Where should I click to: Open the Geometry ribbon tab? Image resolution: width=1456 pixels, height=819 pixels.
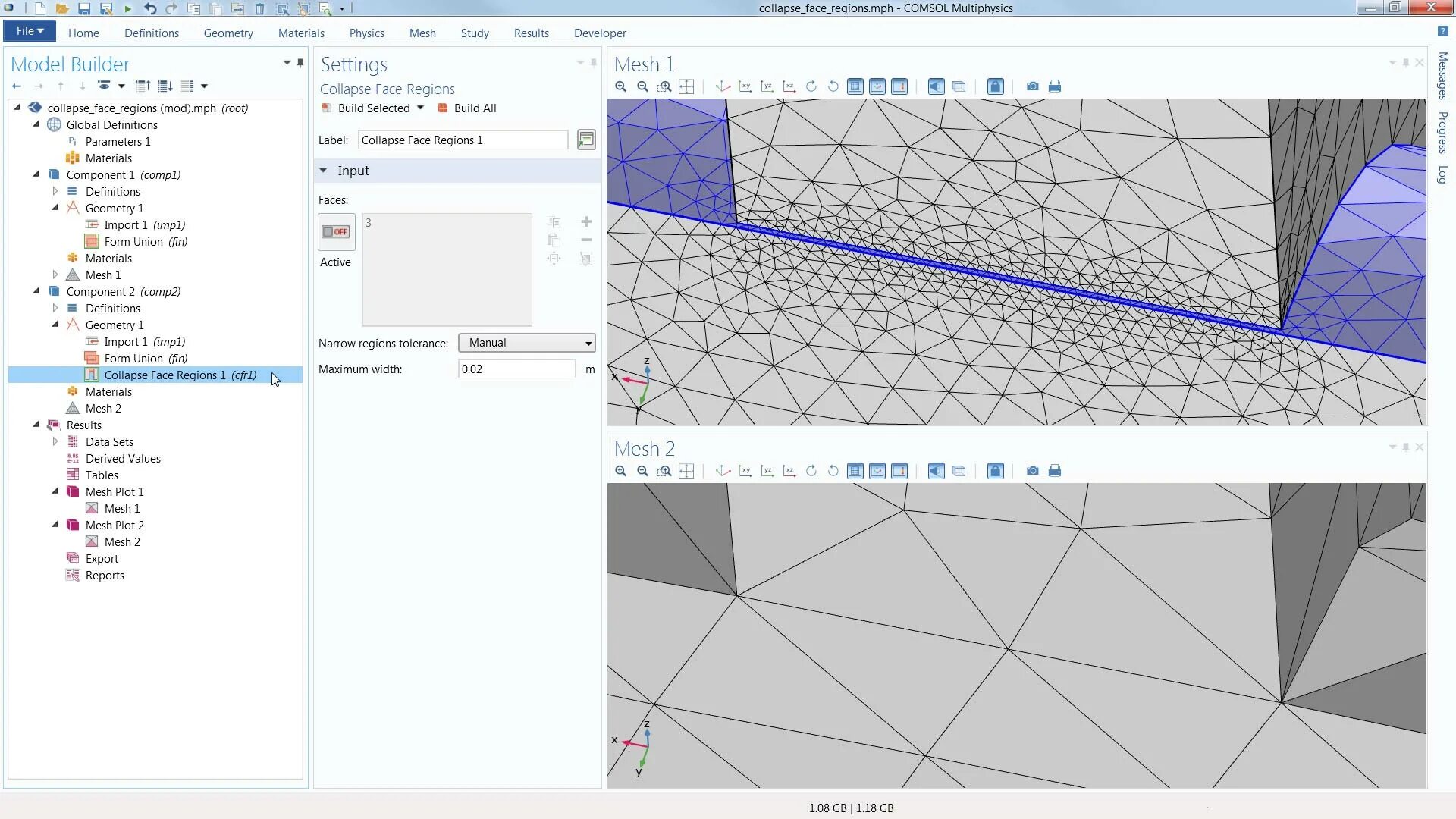[227, 33]
